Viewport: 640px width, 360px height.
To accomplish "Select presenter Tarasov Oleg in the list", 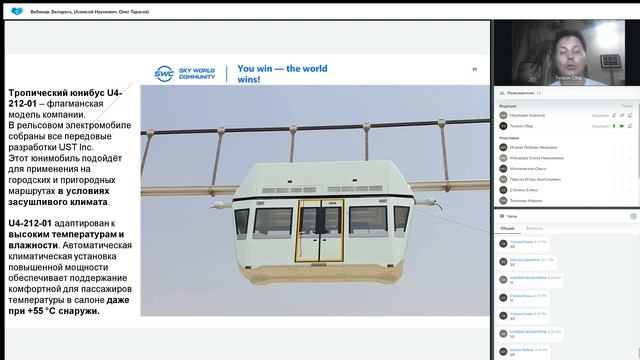I will point(521,126).
